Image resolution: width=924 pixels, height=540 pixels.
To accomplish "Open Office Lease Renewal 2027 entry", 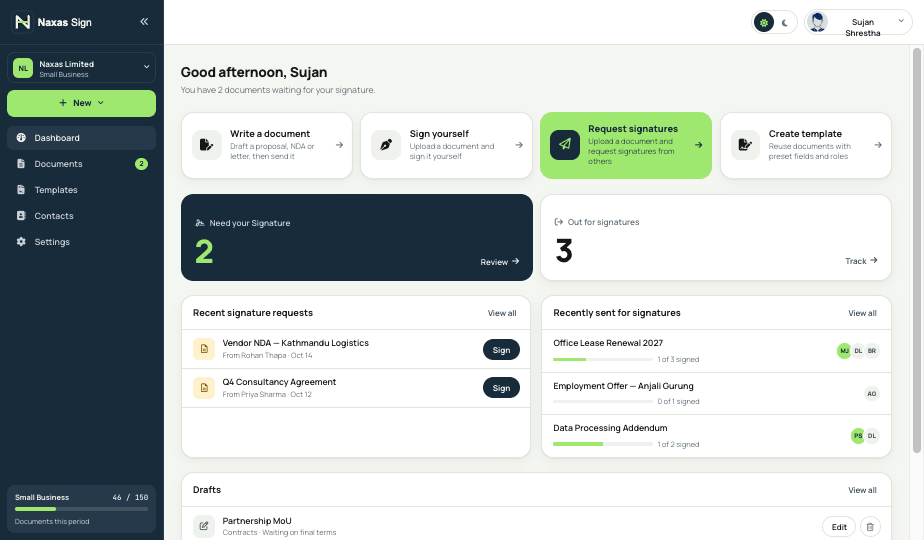I will pyautogui.click(x=716, y=351).
